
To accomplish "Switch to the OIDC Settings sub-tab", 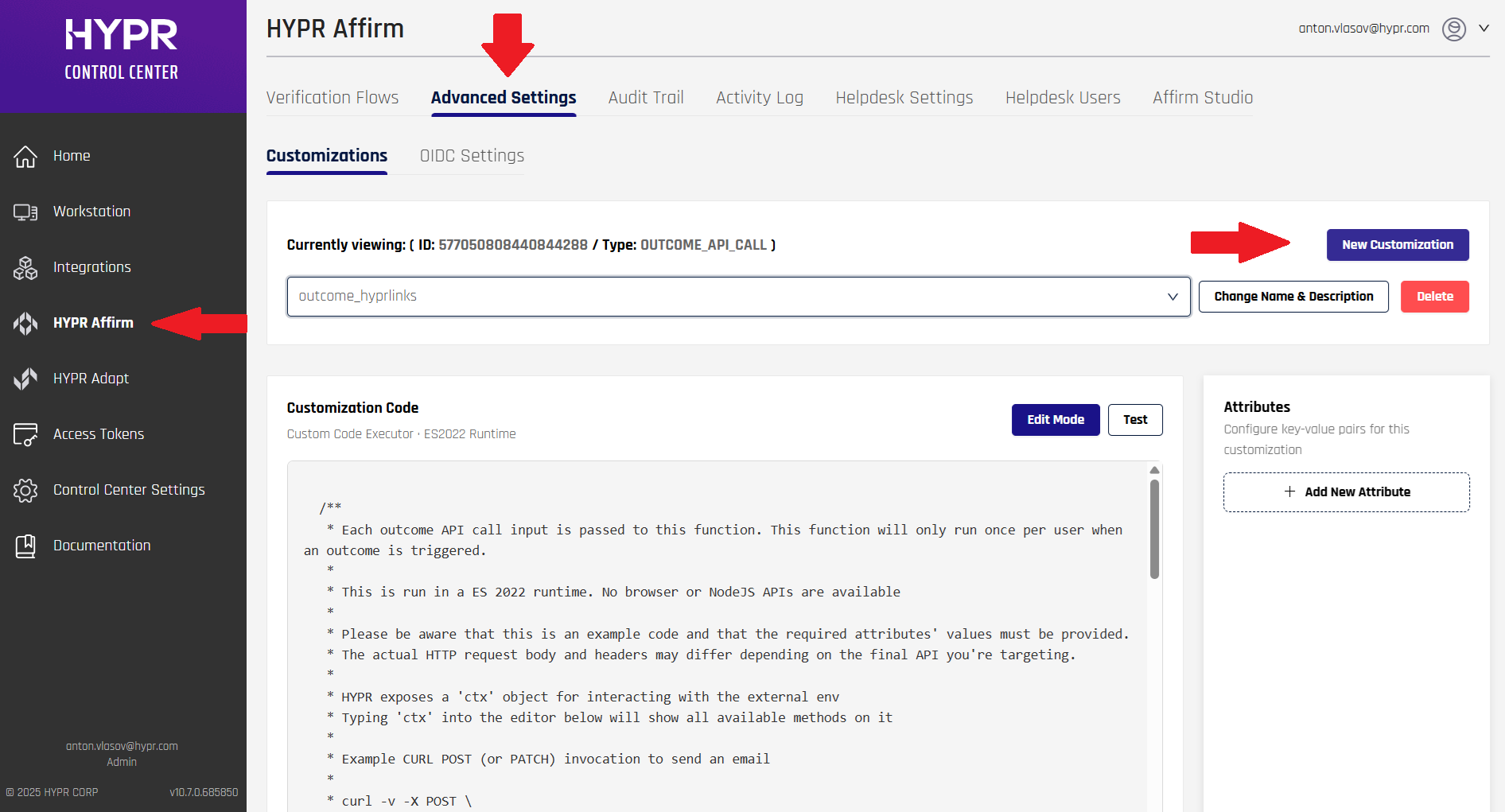I will (x=472, y=156).
